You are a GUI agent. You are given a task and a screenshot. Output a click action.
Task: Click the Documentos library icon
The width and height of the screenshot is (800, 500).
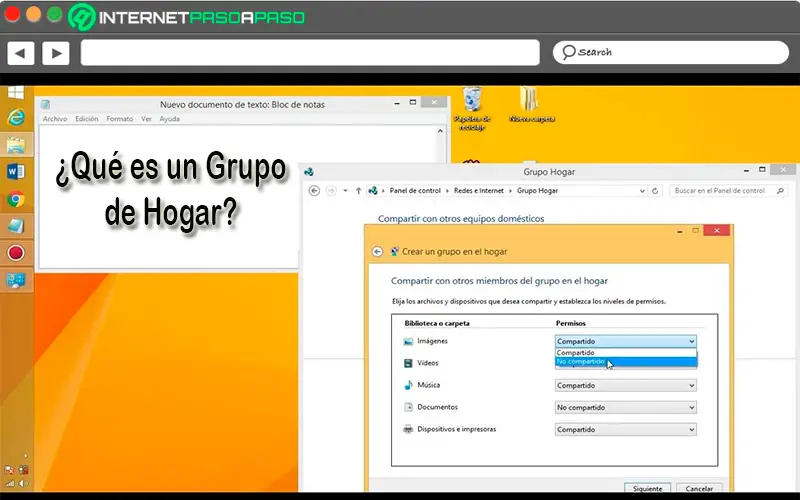point(408,407)
